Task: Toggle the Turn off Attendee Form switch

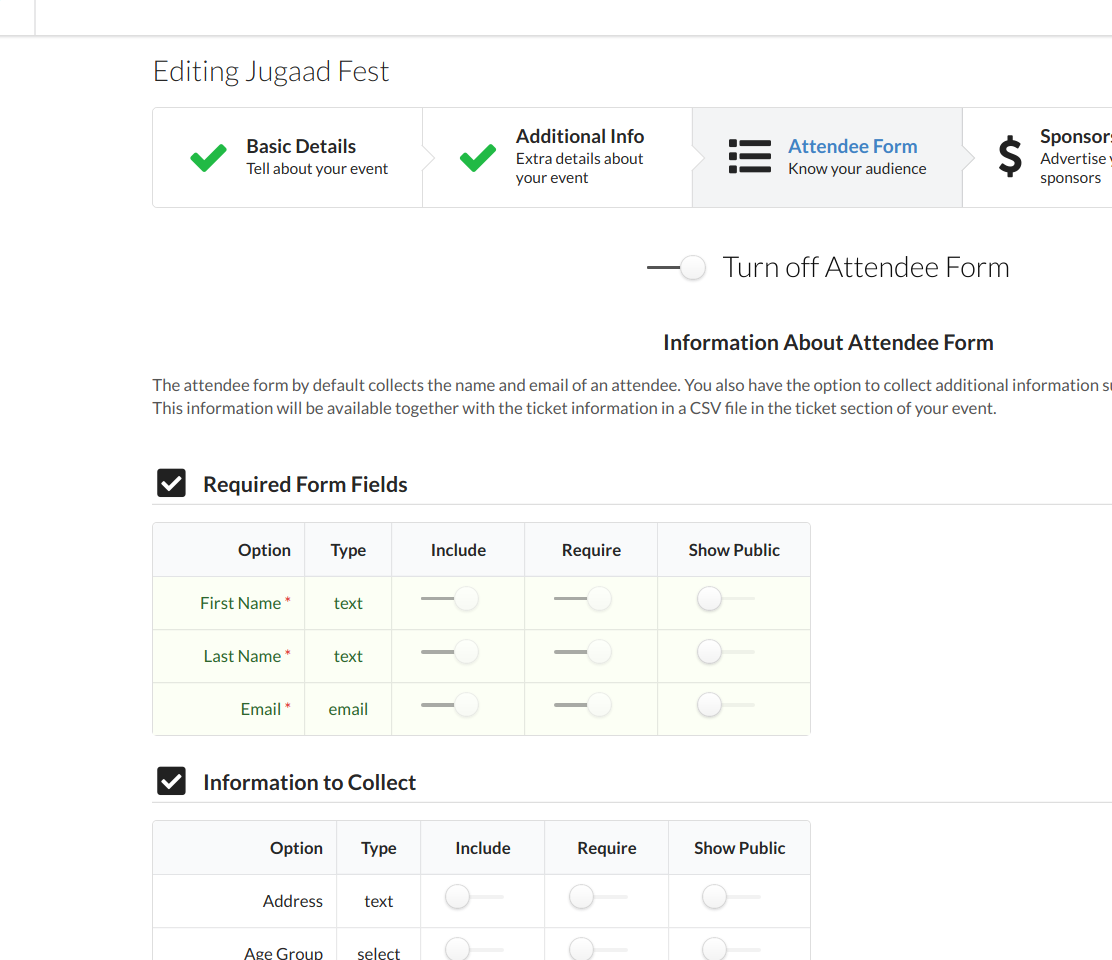Action: [676, 267]
